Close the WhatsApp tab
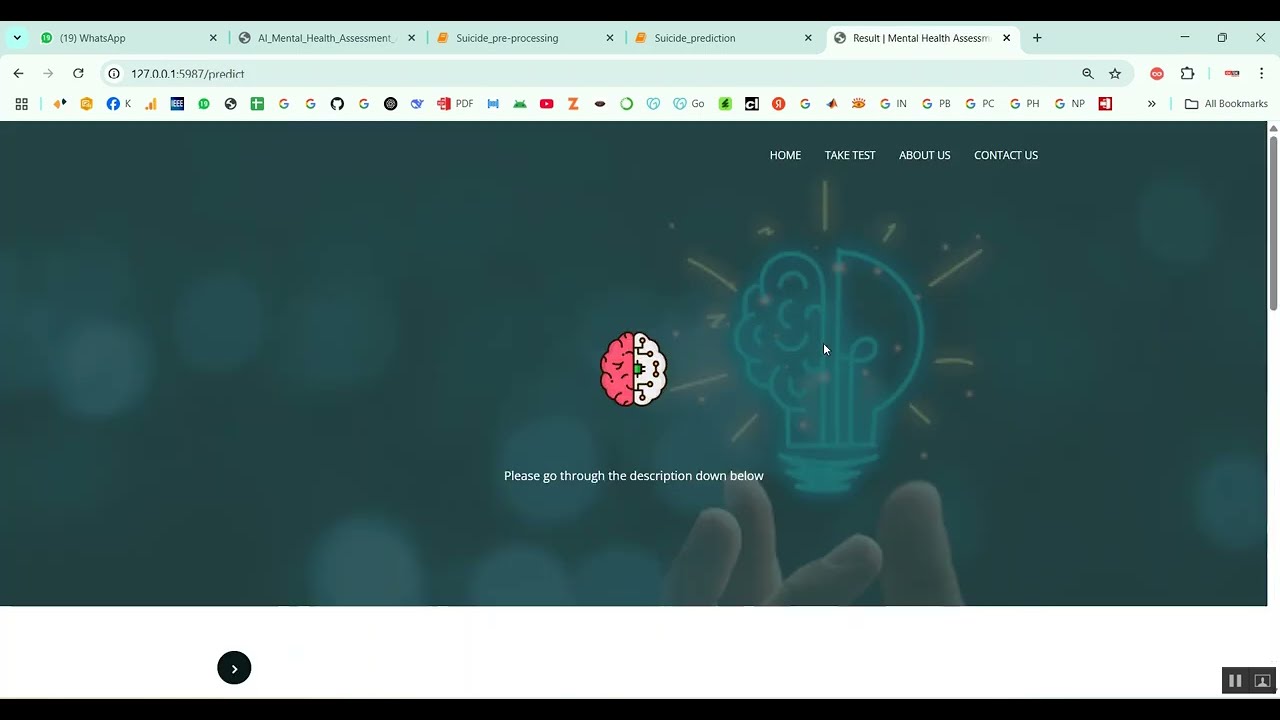 (213, 38)
